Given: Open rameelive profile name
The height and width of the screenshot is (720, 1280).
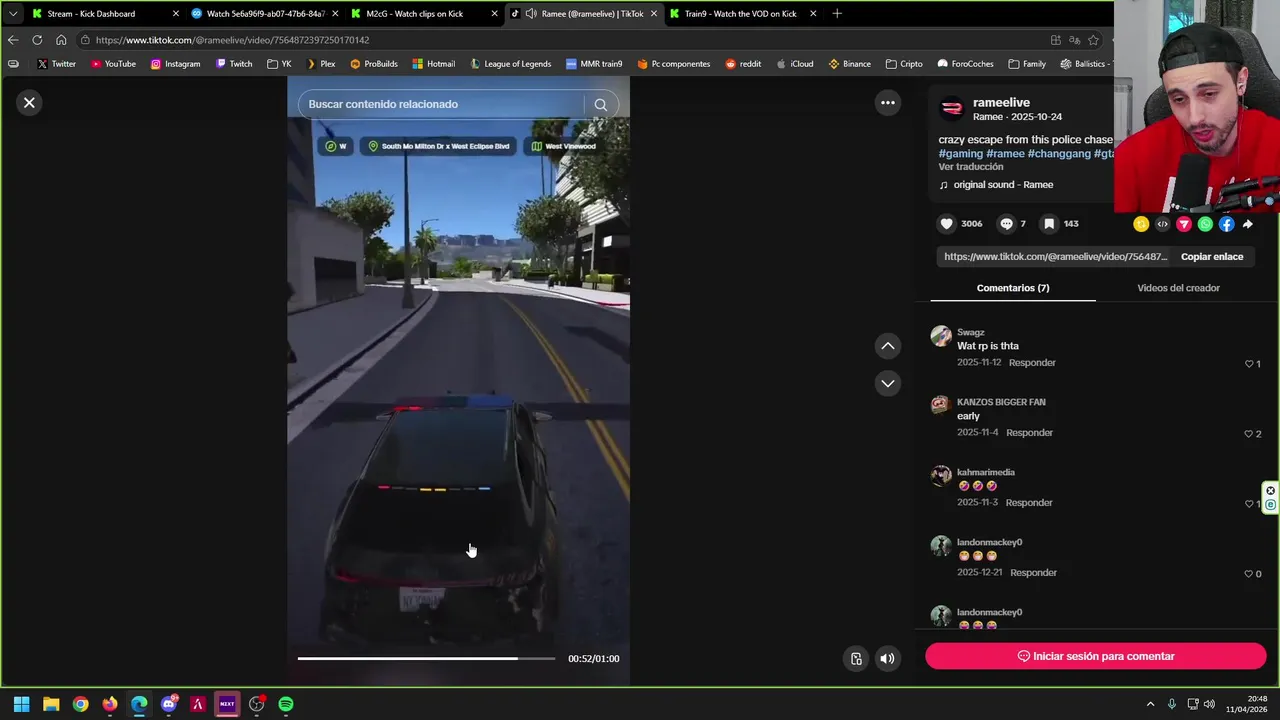Looking at the screenshot, I should pyautogui.click(x=1001, y=102).
